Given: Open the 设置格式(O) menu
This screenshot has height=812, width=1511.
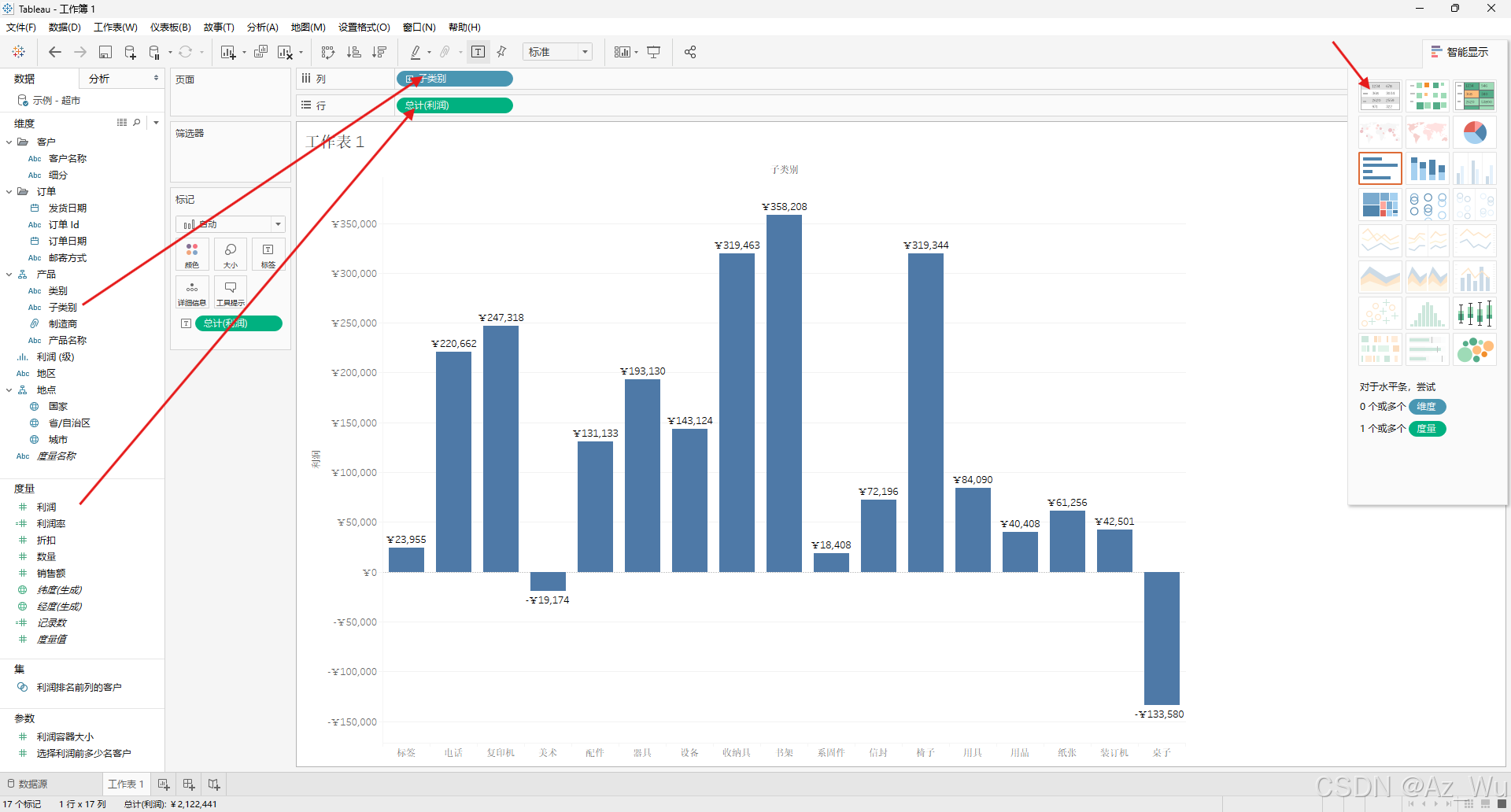Looking at the screenshot, I should point(364,28).
